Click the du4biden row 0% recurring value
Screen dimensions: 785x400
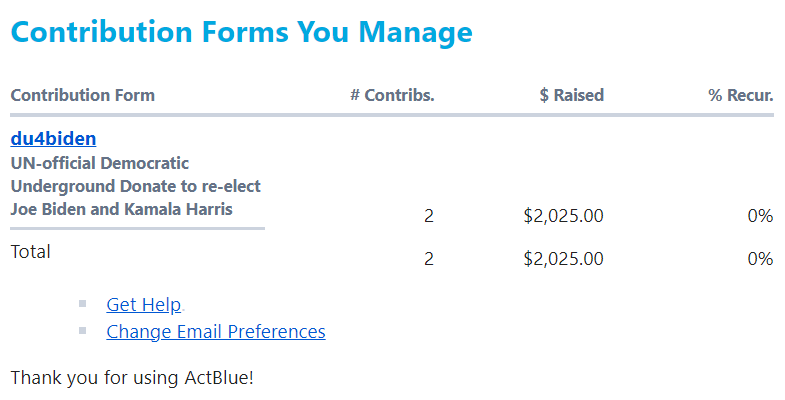click(x=760, y=216)
